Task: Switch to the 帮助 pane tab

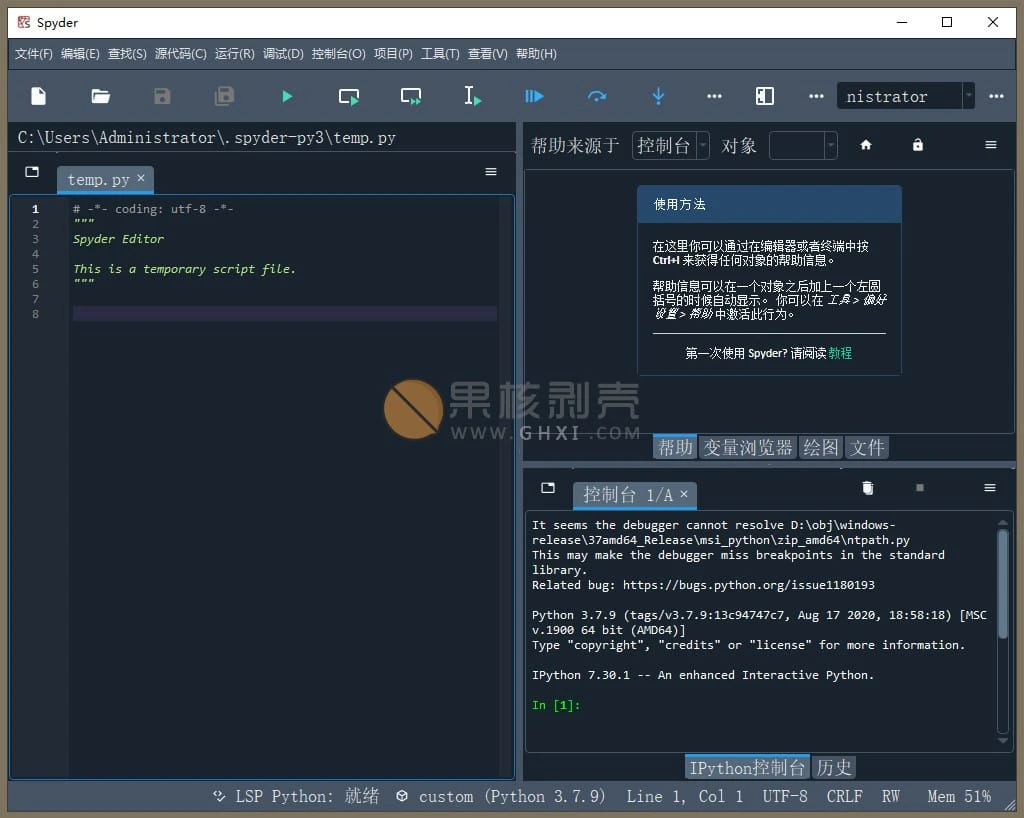Action: pyautogui.click(x=675, y=447)
